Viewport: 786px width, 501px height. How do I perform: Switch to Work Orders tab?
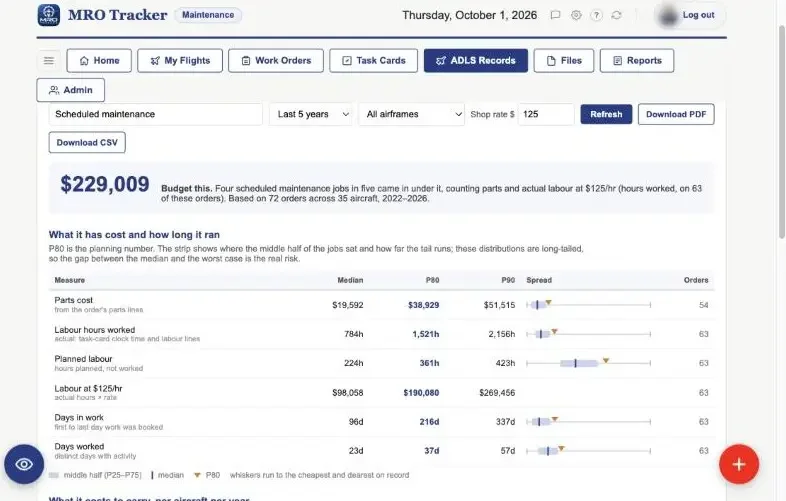pos(276,61)
